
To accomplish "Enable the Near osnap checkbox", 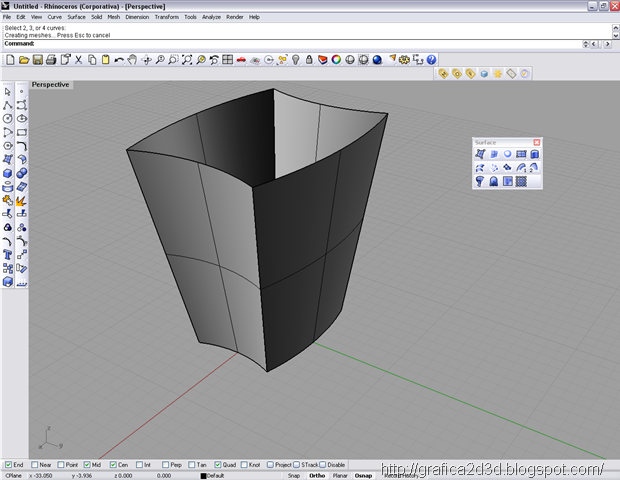I will click(x=34, y=465).
